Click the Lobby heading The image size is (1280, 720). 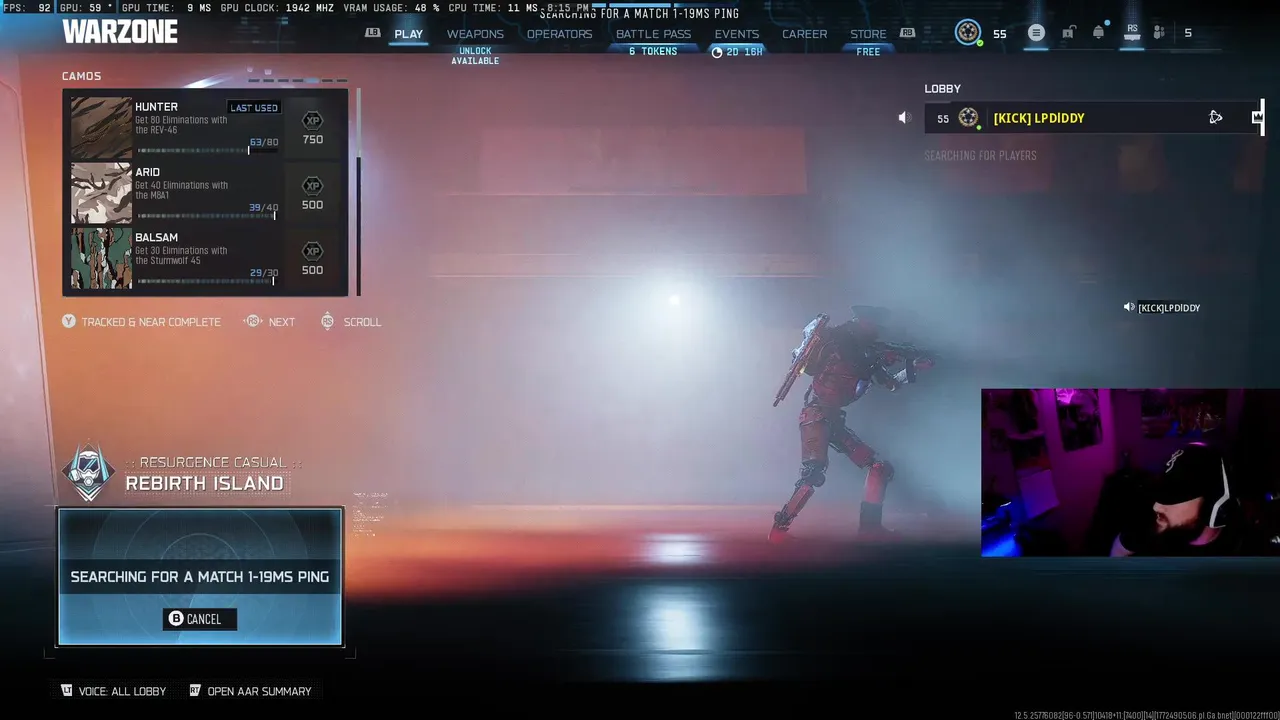tap(942, 89)
